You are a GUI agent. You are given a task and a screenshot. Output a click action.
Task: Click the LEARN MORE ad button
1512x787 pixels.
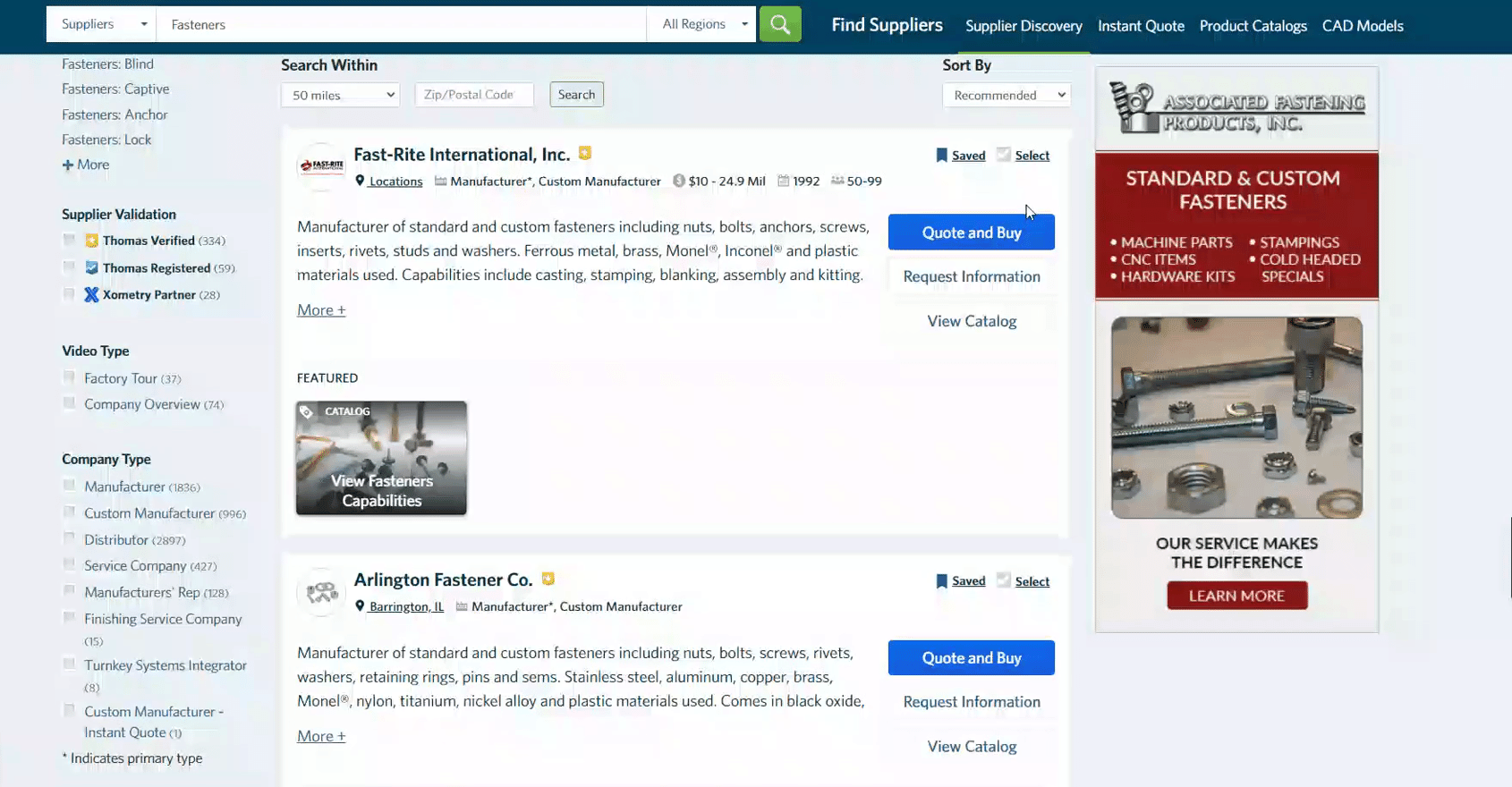[x=1237, y=596]
